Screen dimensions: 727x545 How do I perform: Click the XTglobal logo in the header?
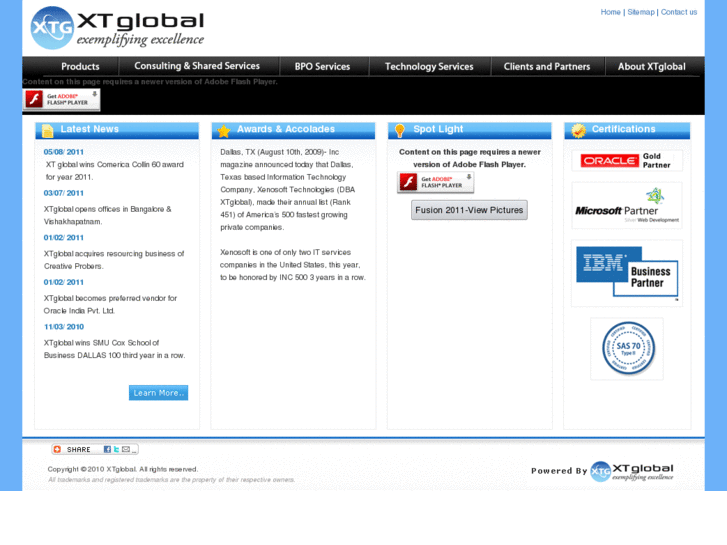pos(117,27)
